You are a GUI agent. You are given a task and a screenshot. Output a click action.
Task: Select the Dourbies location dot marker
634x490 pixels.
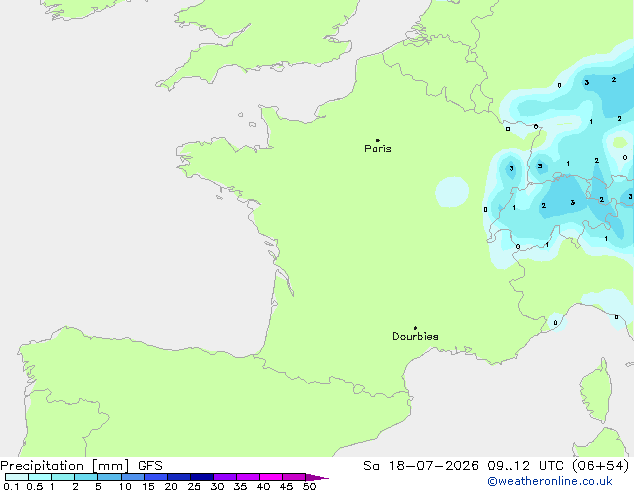click(415, 328)
